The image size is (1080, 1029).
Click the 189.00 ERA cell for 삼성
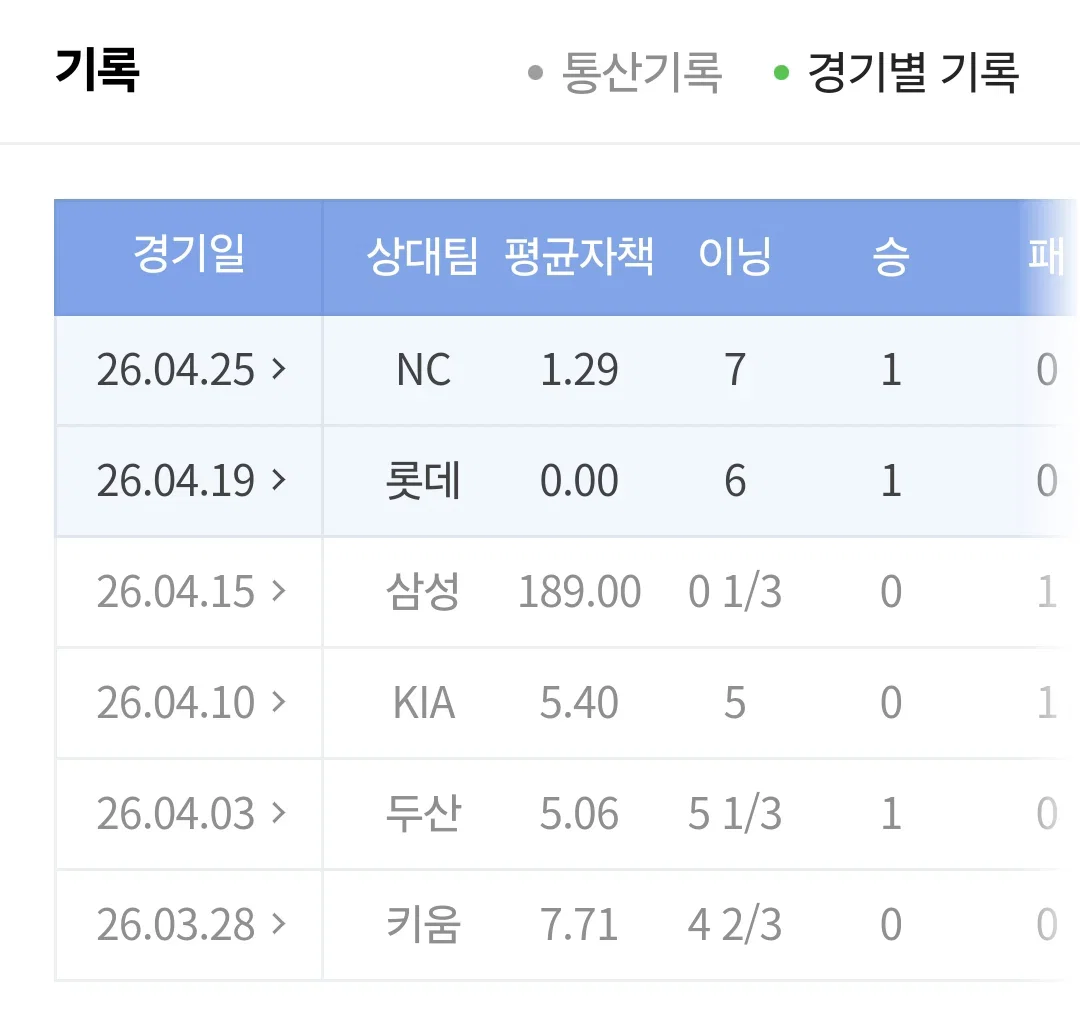point(579,592)
